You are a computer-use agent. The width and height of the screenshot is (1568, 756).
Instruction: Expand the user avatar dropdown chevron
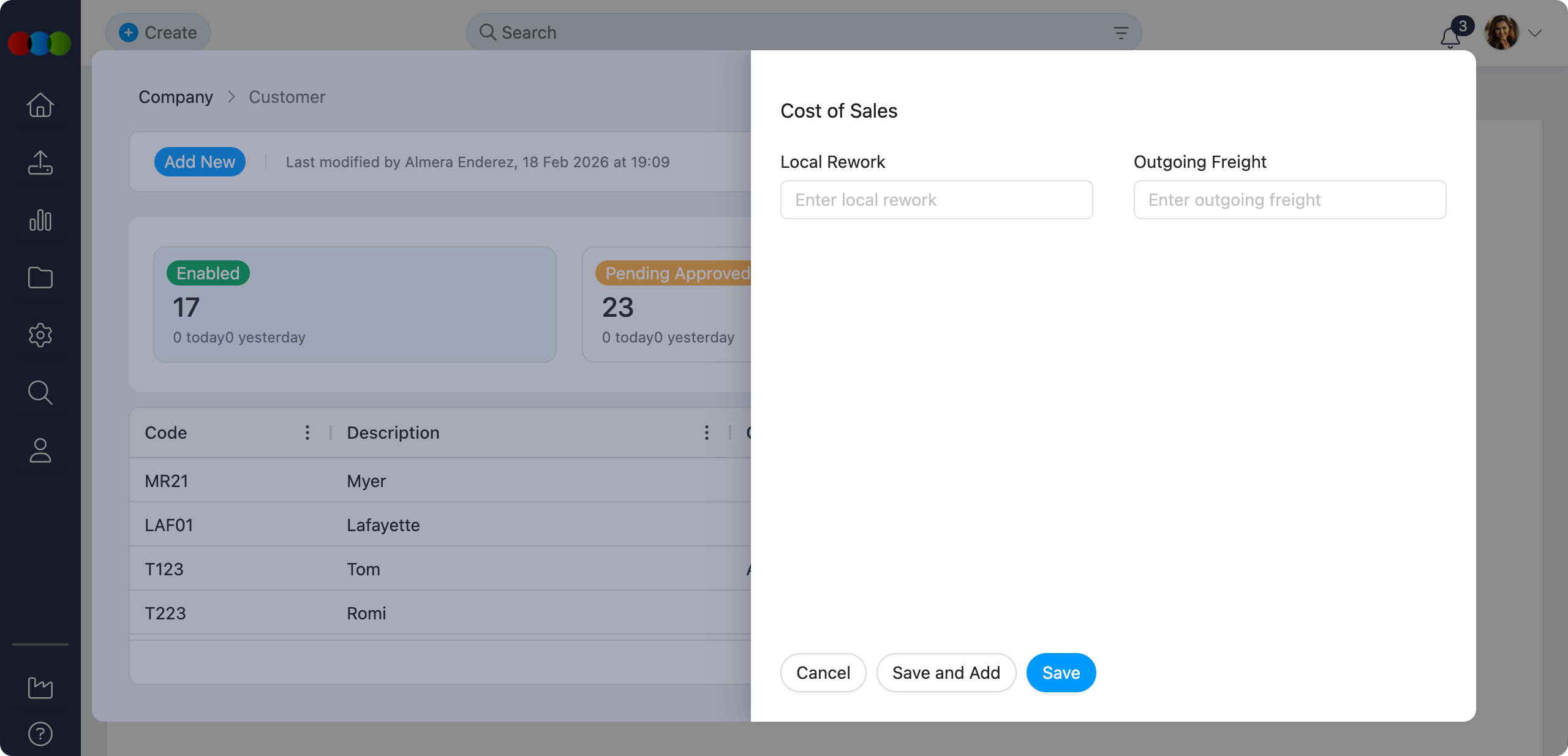[1534, 33]
